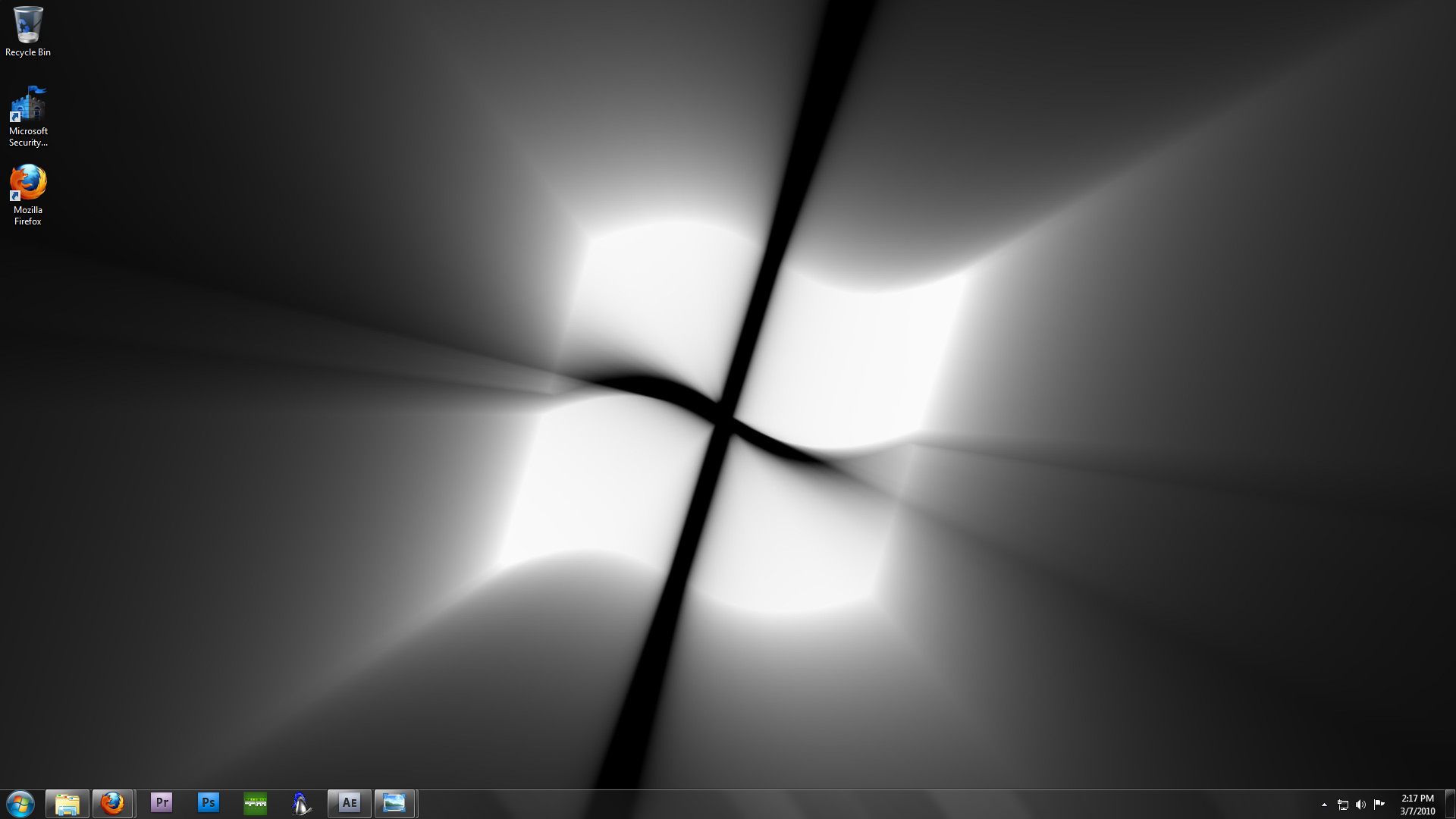Open the green application pinned on the taskbar
Viewport: 1456px width, 819px height.
tap(255, 803)
